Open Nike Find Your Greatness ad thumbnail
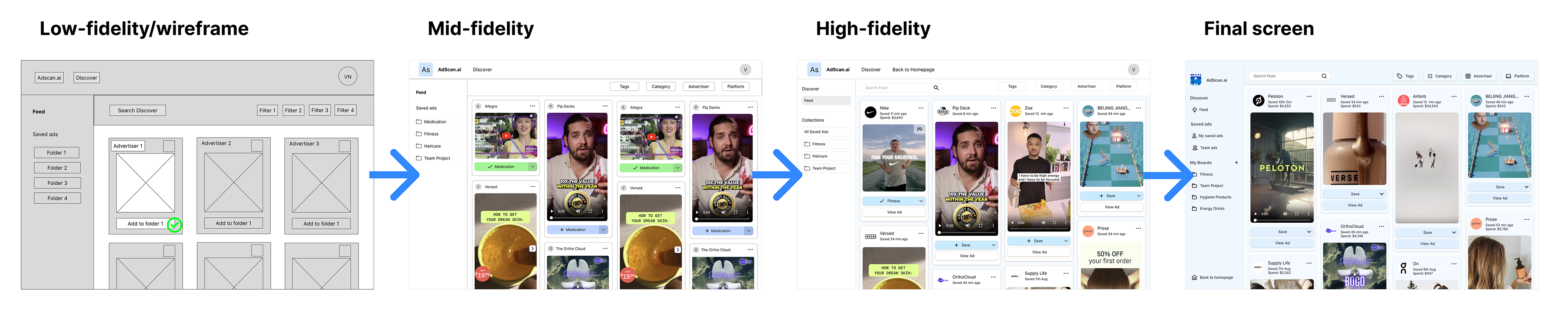Viewport: 1568px width, 317px height. tap(893, 158)
